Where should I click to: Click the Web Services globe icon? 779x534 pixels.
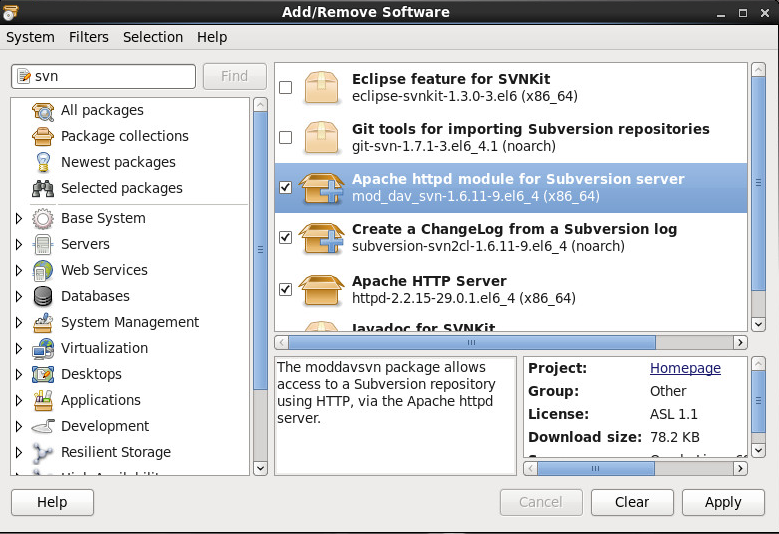point(43,270)
